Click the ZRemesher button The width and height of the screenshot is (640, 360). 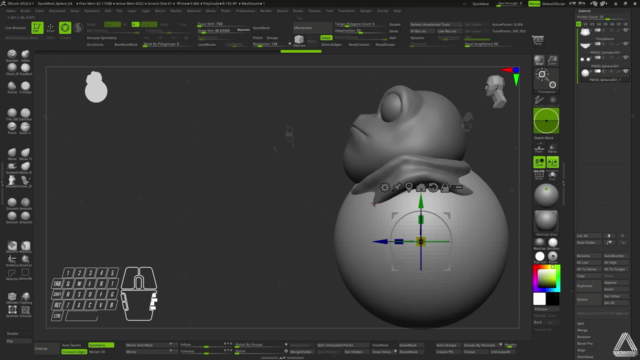pyautogui.click(x=312, y=28)
